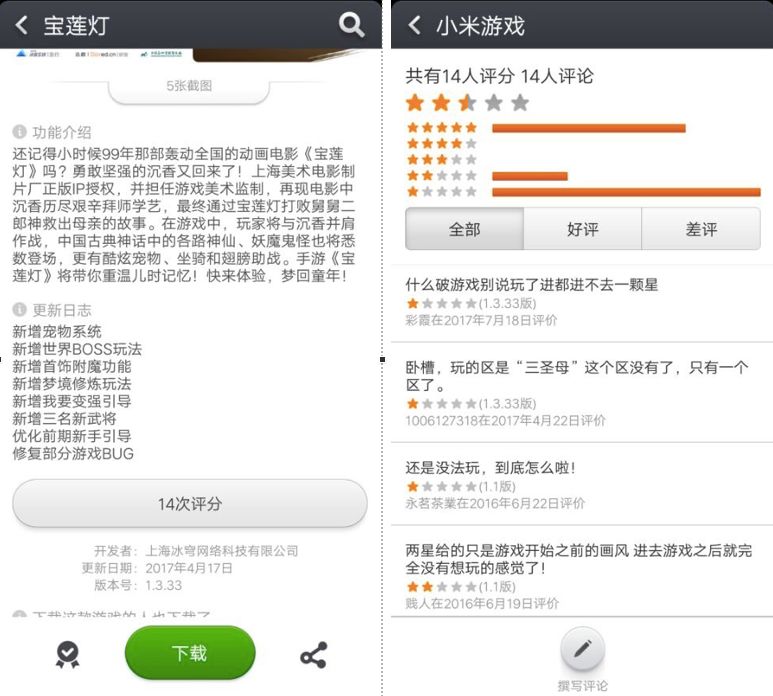Click developer name 上海冰穹网络科技有限公司
Screen dimensions: 773x696
click(222, 551)
